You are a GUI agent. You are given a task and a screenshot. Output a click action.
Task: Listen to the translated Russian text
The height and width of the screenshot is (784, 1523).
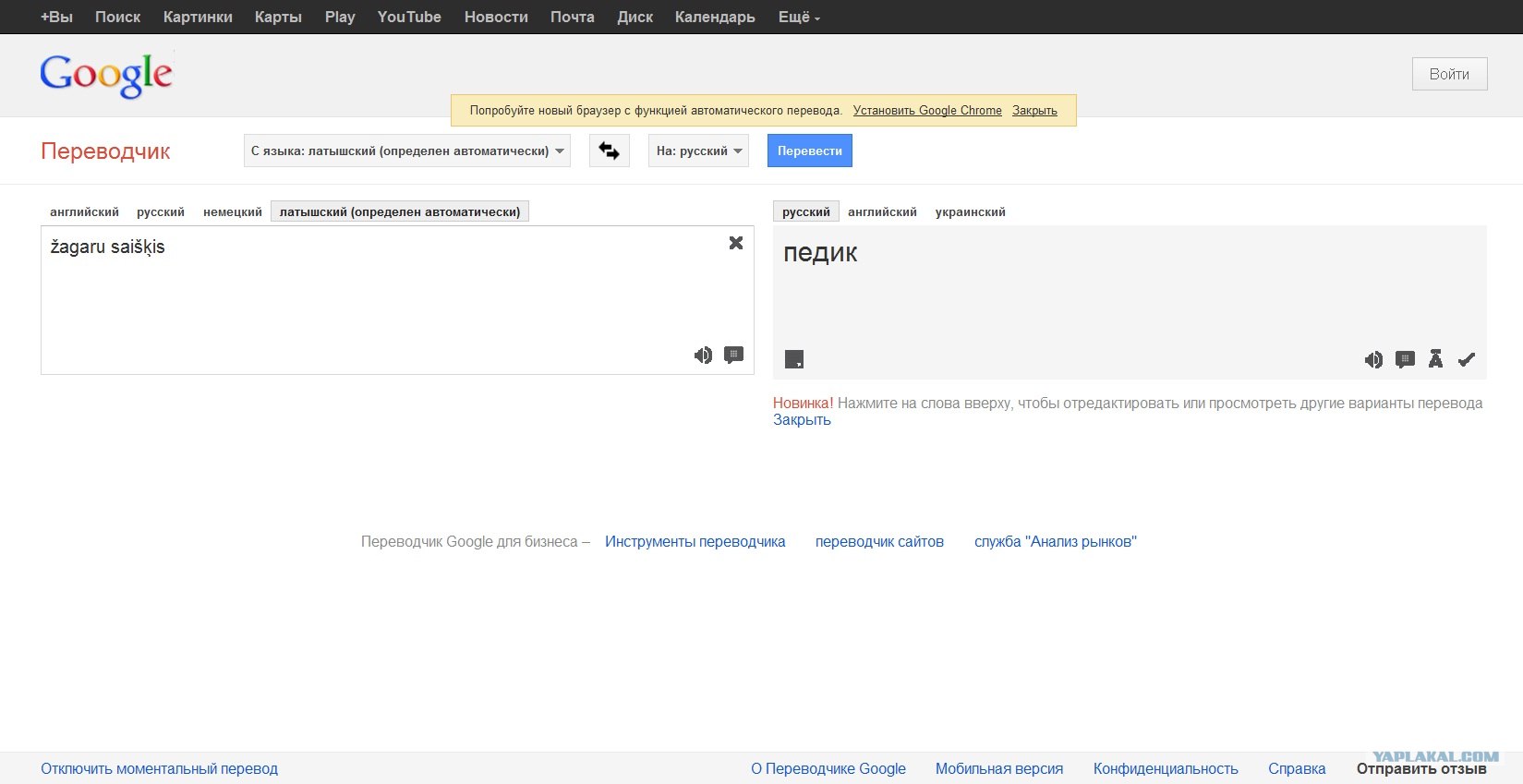click(1373, 360)
